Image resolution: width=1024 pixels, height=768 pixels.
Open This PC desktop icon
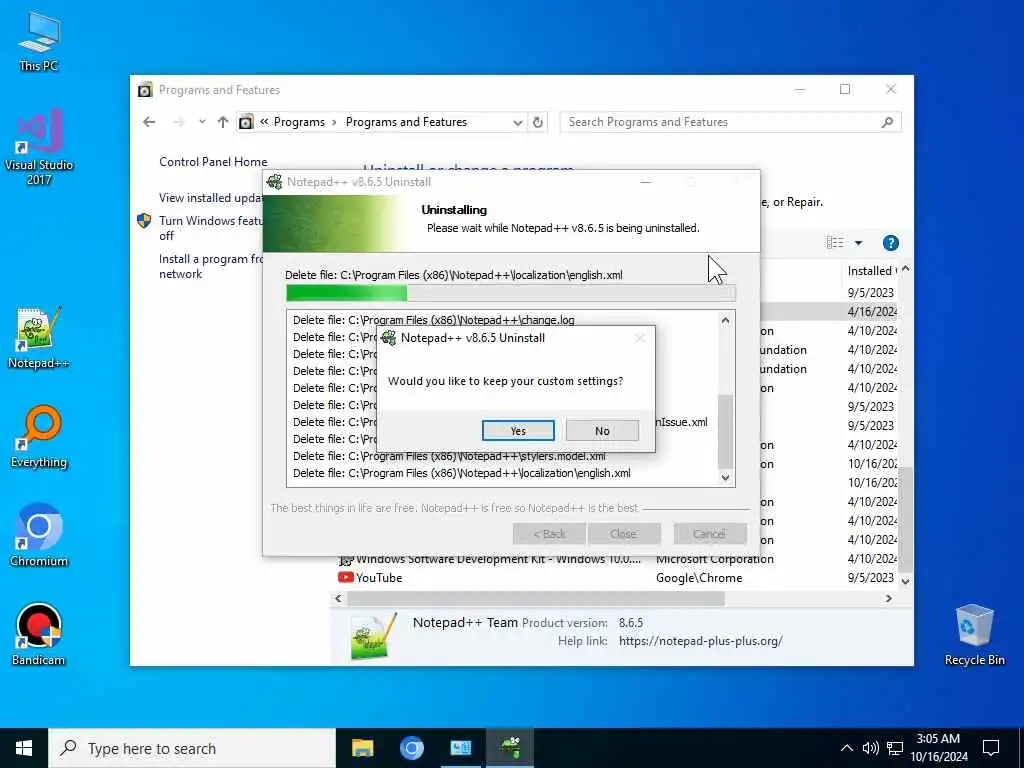tap(39, 41)
